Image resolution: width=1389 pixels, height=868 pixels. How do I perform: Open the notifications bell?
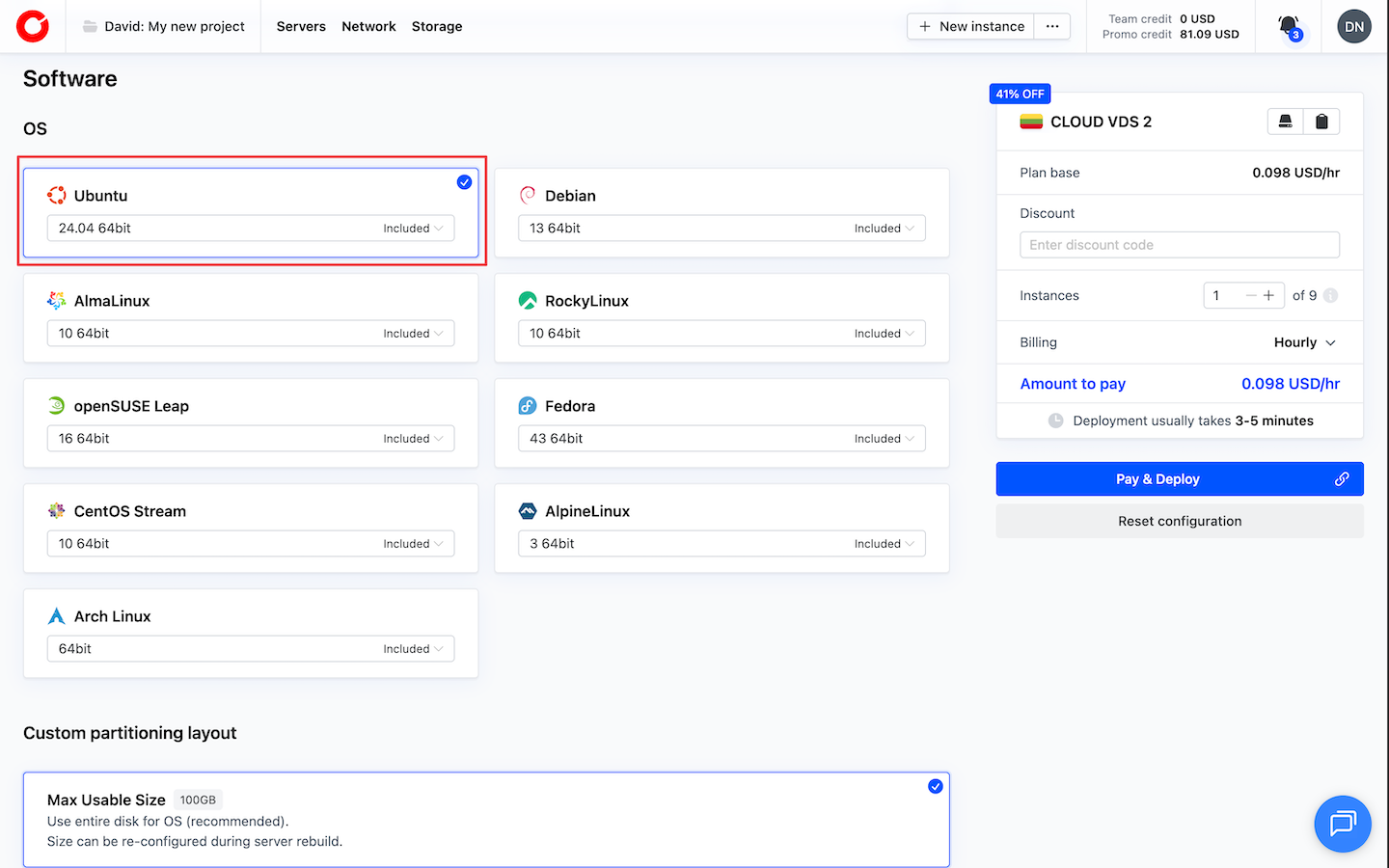[1289, 26]
